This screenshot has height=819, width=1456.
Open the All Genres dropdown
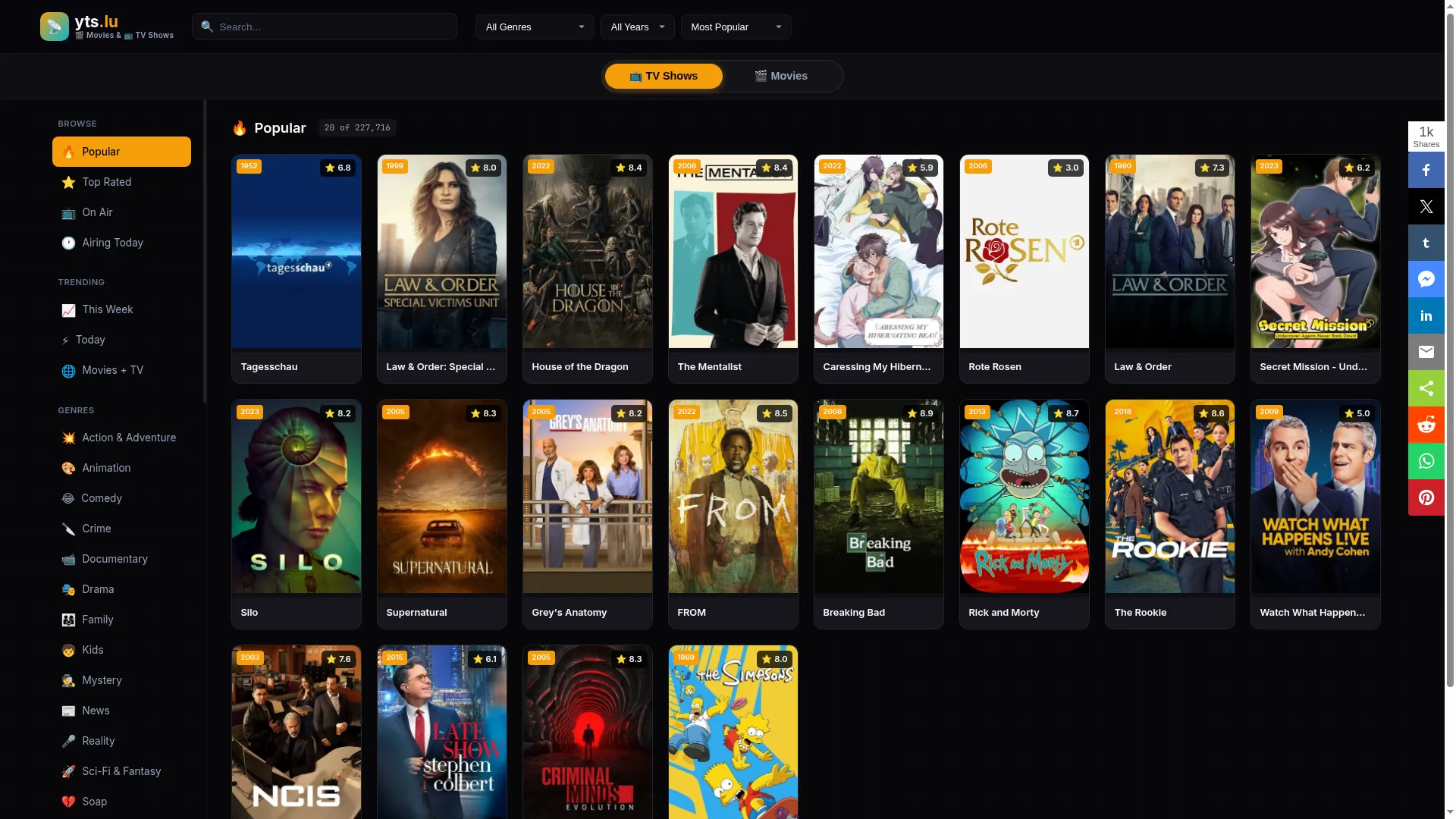coord(535,27)
